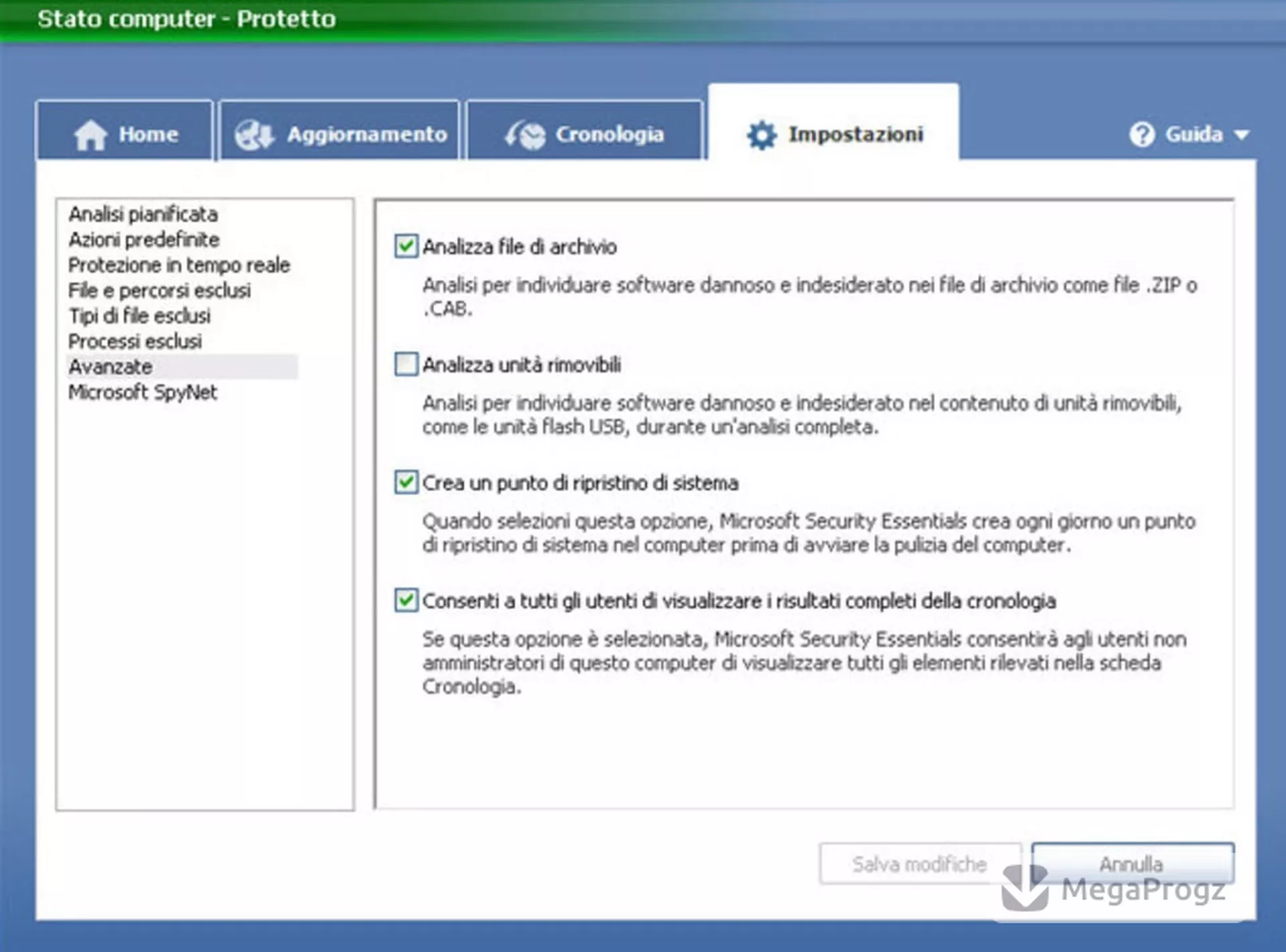Open Microsoft SpyNet settings
1286x952 pixels.
143,392
